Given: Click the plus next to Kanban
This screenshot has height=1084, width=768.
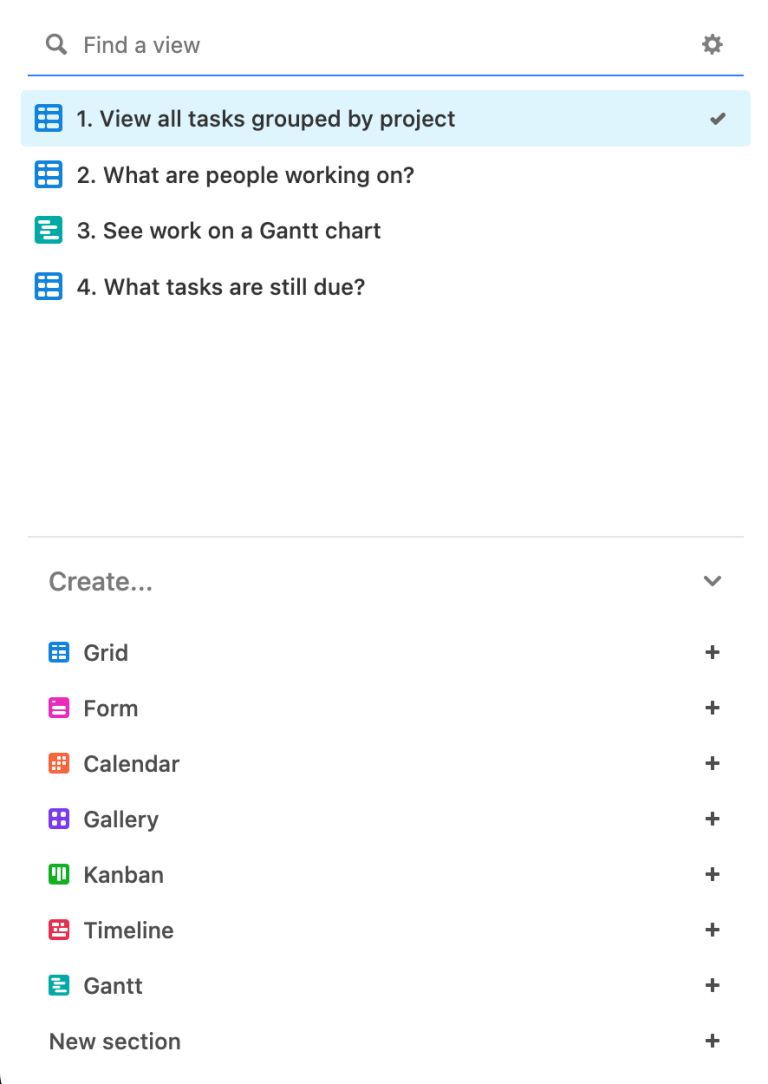Looking at the screenshot, I should (x=712, y=874).
